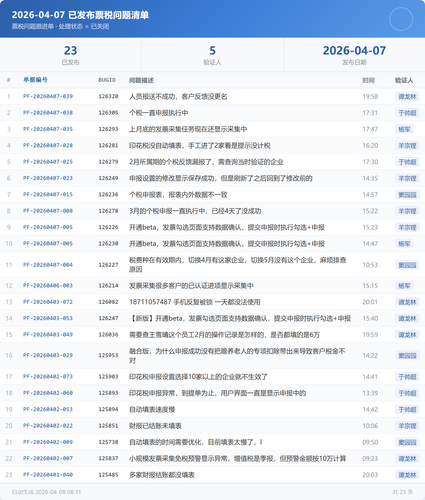Viewport: 425px width, 500px height.
Task: Open ticket PF-20260402-073
Action: click(x=48, y=377)
